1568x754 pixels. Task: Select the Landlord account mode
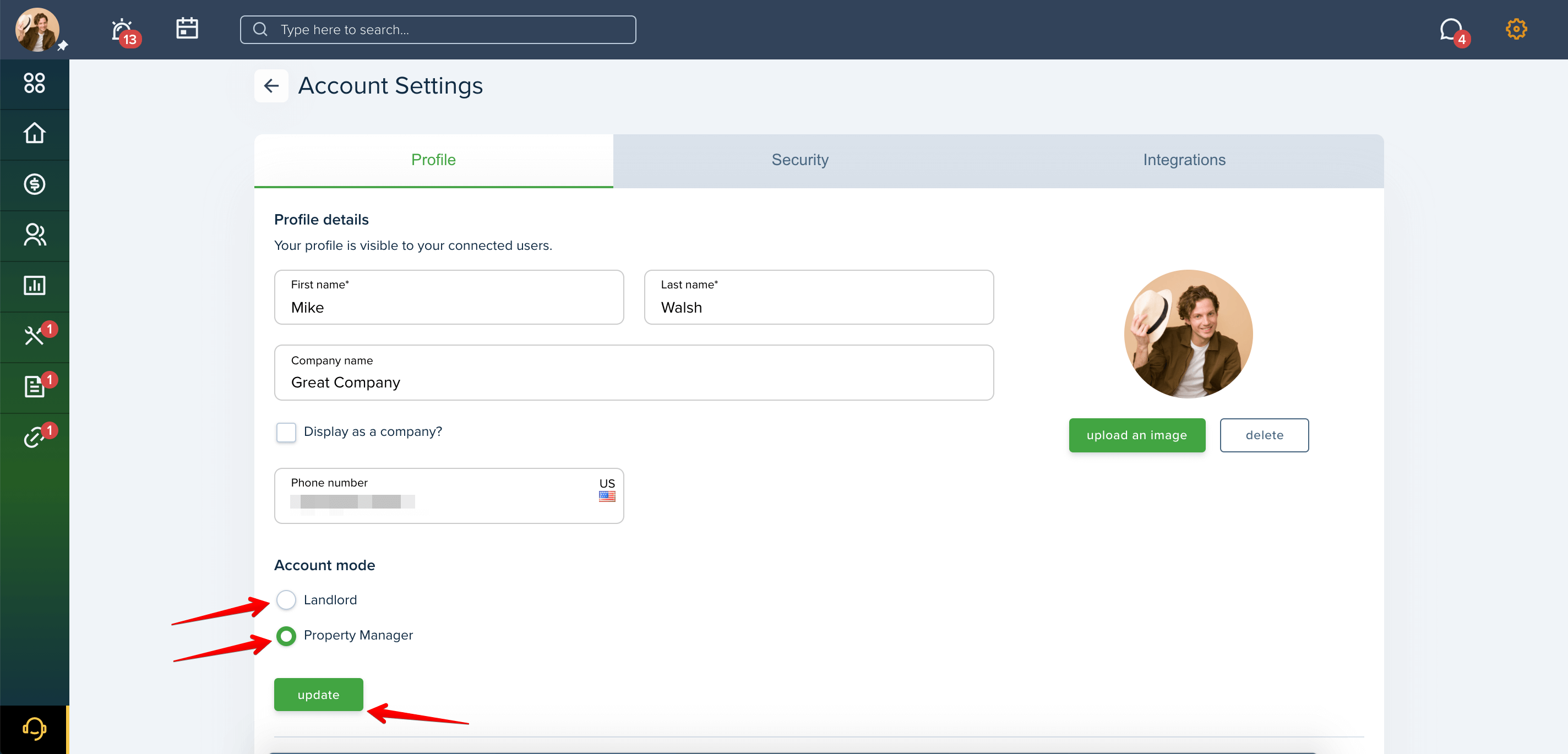click(286, 600)
